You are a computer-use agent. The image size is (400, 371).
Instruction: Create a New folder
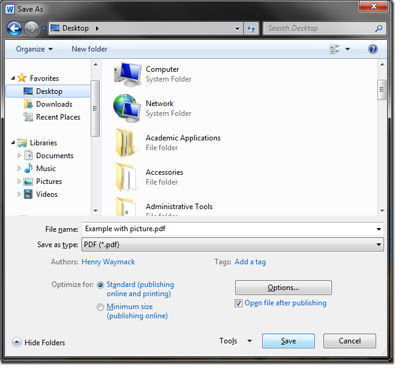pos(89,49)
